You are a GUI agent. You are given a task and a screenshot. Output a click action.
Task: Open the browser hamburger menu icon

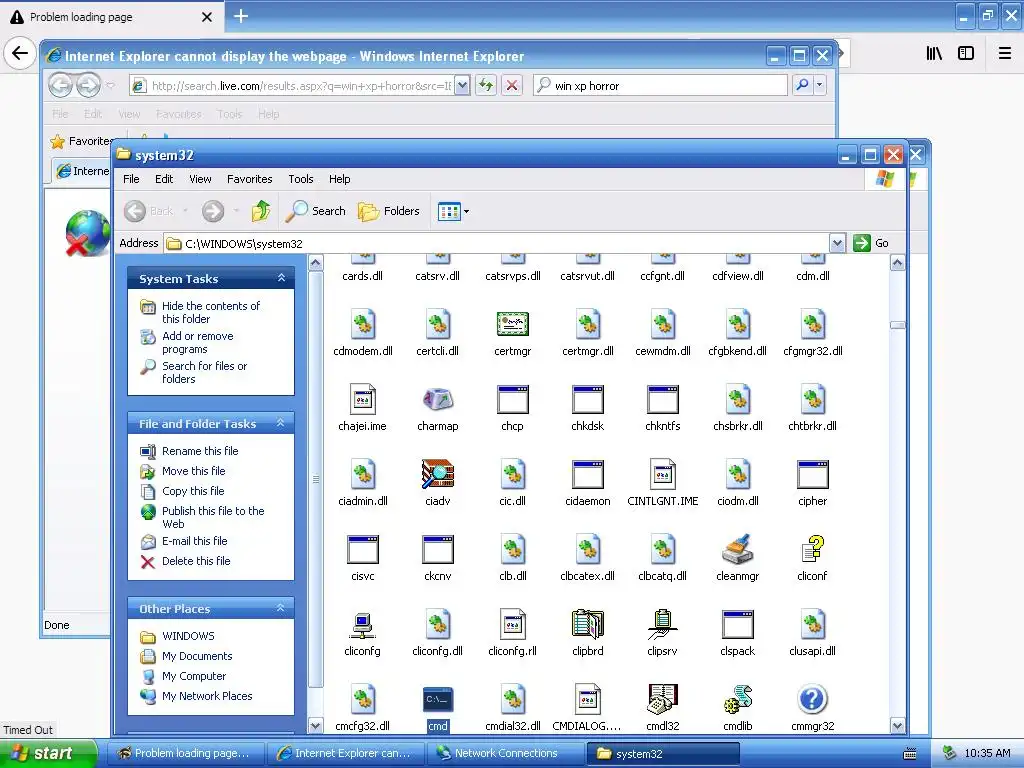tap(1005, 53)
